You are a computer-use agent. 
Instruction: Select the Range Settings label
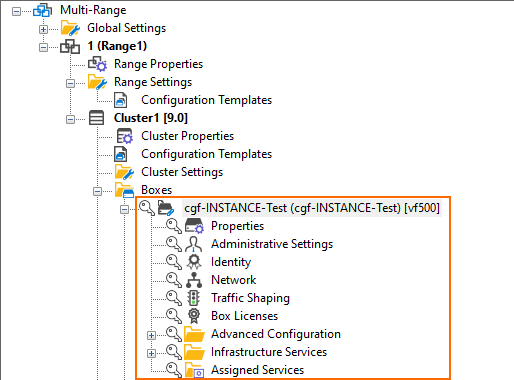click(x=153, y=82)
